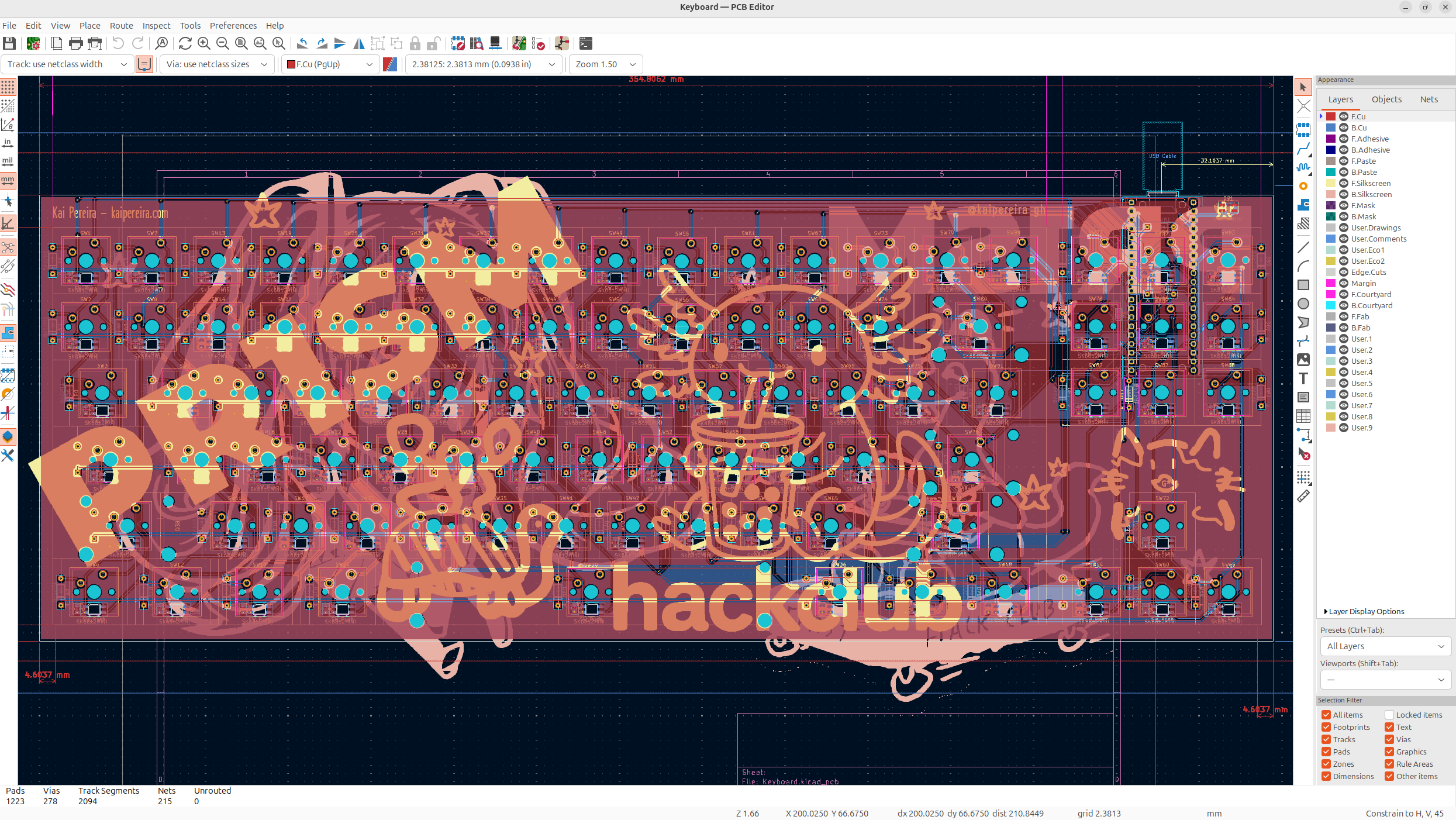Screen dimensions: 1456x820
Task: Select the Add Text tool
Action: click(x=1303, y=378)
